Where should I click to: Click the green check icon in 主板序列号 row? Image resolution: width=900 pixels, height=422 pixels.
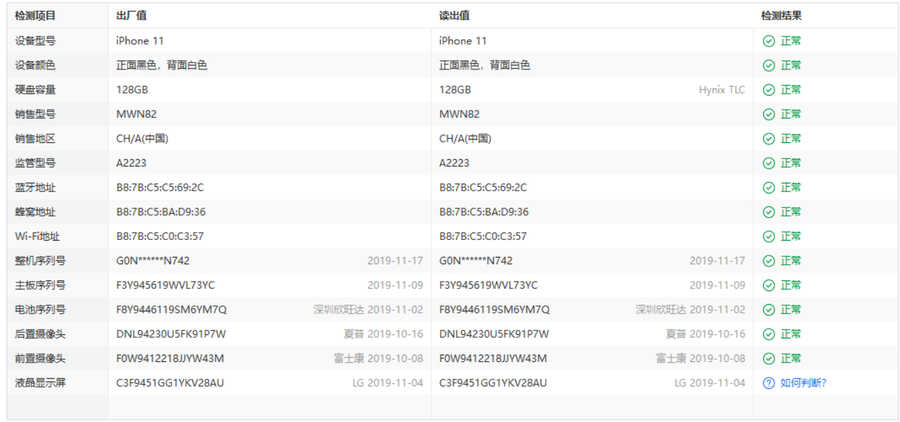(769, 285)
